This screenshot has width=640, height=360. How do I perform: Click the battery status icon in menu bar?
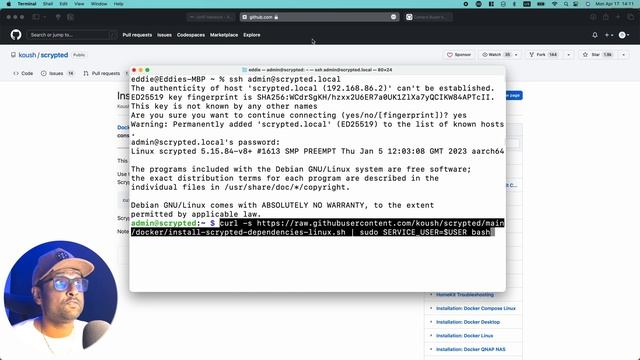541,4
